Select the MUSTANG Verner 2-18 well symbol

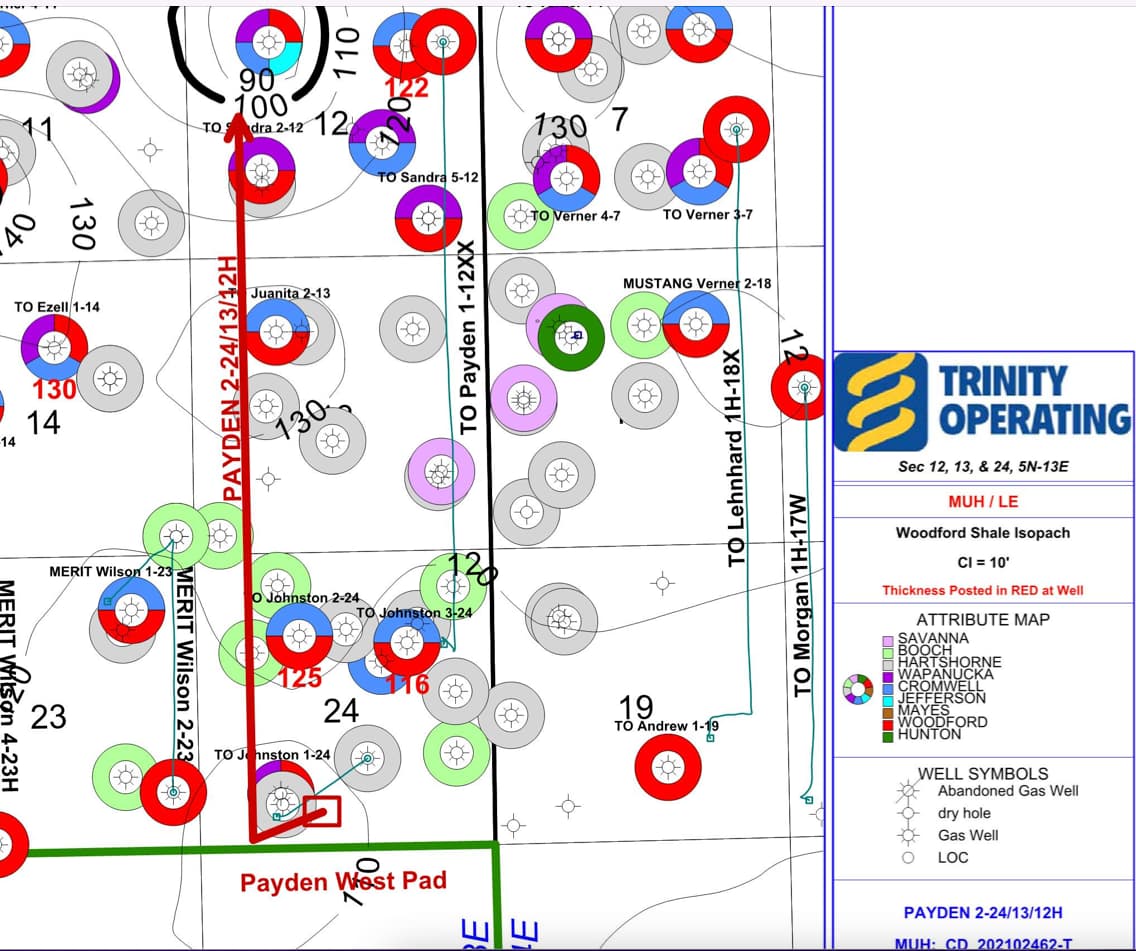coord(696,324)
